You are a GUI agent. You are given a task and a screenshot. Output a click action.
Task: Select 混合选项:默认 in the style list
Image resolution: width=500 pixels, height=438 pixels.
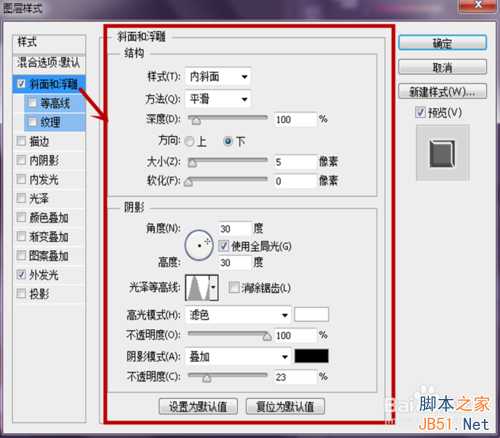49,63
